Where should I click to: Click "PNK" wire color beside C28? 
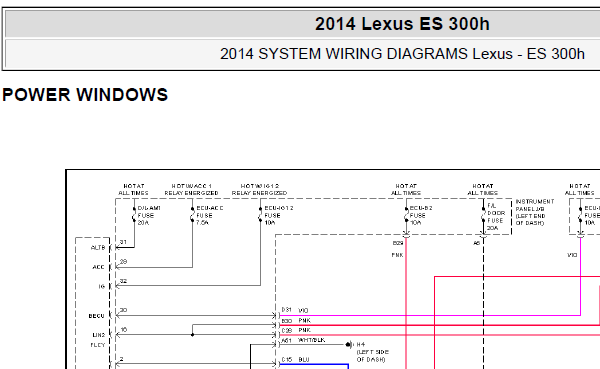[x=305, y=330]
